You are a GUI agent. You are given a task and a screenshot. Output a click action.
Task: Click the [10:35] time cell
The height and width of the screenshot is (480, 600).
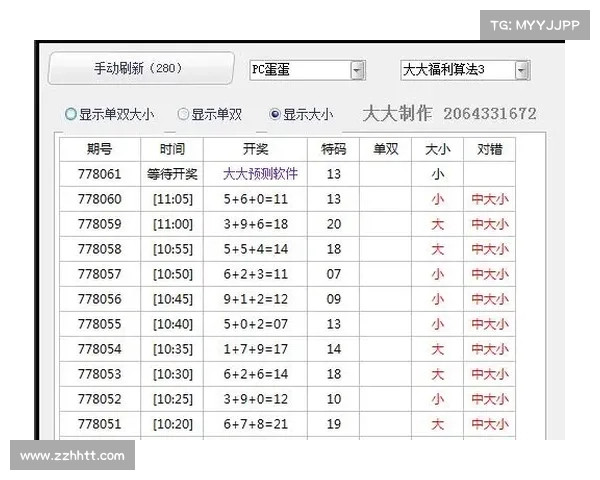(172, 349)
